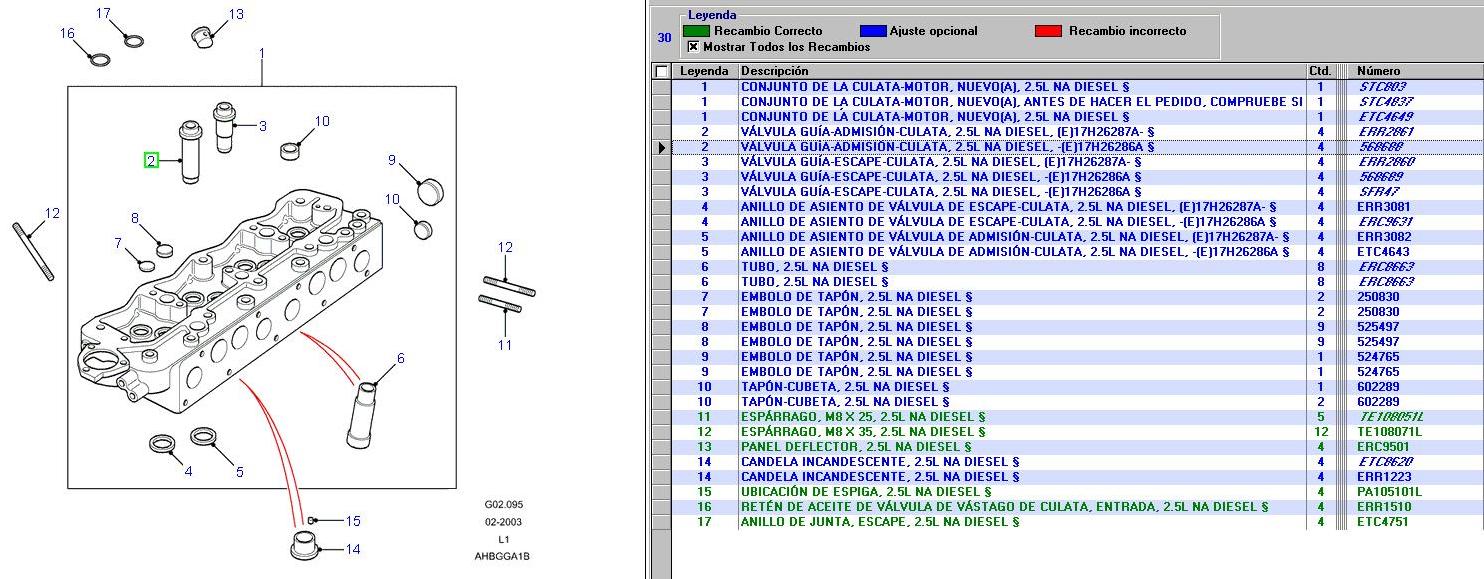Select callout 13 at top of diagram

pos(236,15)
